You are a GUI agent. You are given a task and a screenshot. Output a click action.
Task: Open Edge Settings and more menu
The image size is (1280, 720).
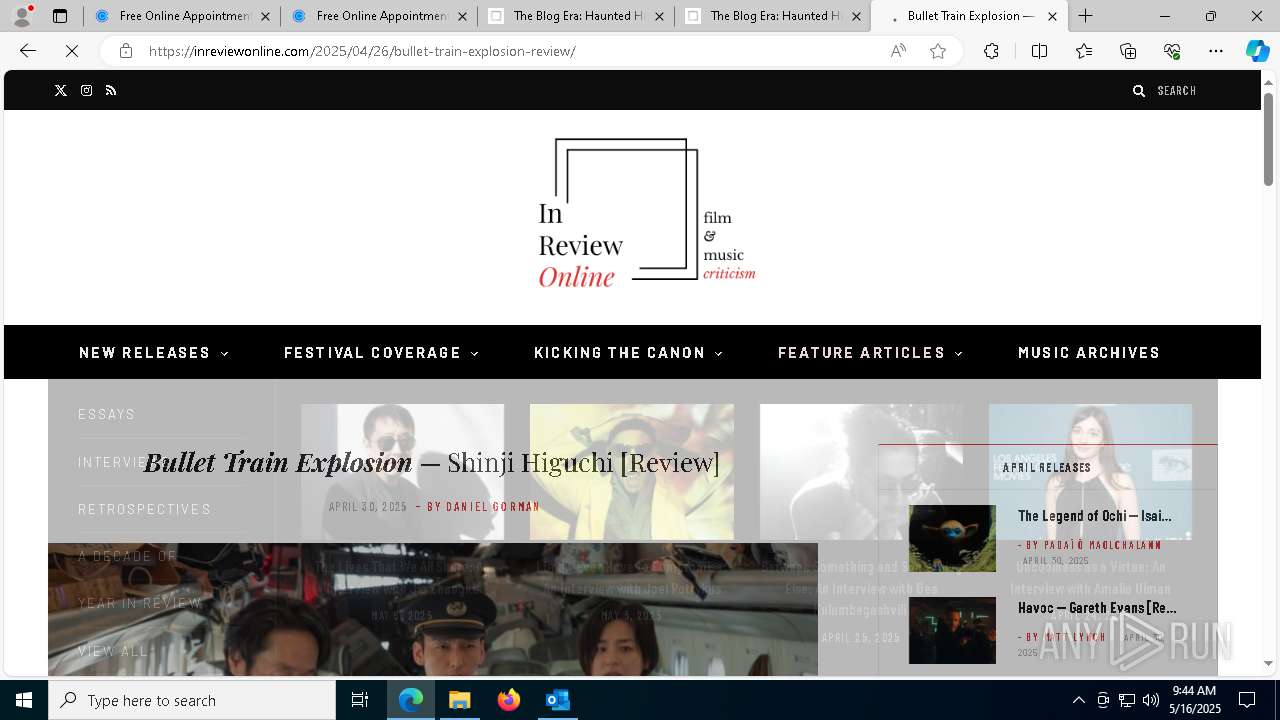1216,51
